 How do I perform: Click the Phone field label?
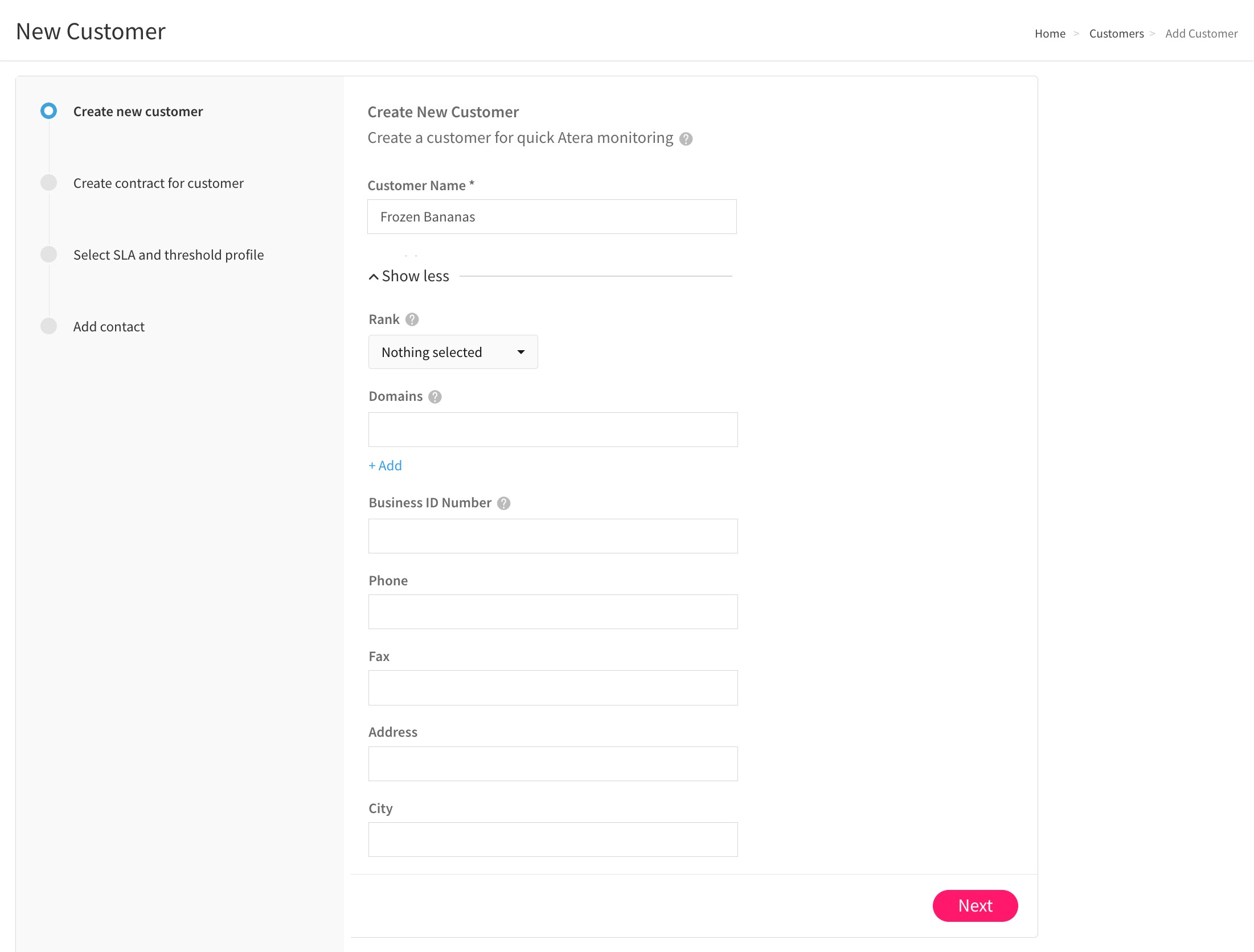click(388, 581)
